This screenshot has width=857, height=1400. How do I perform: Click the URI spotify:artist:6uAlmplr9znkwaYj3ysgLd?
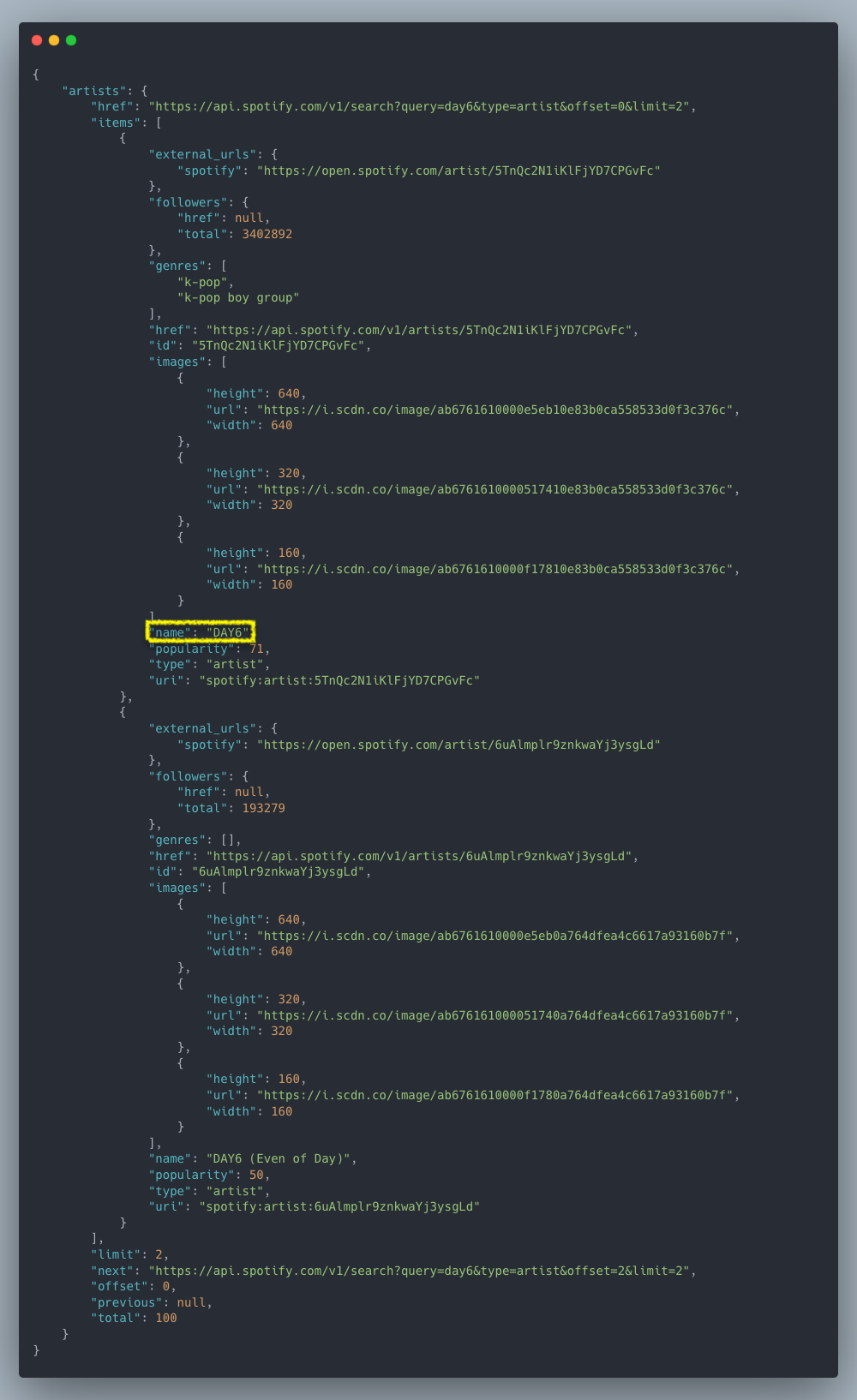339,1206
